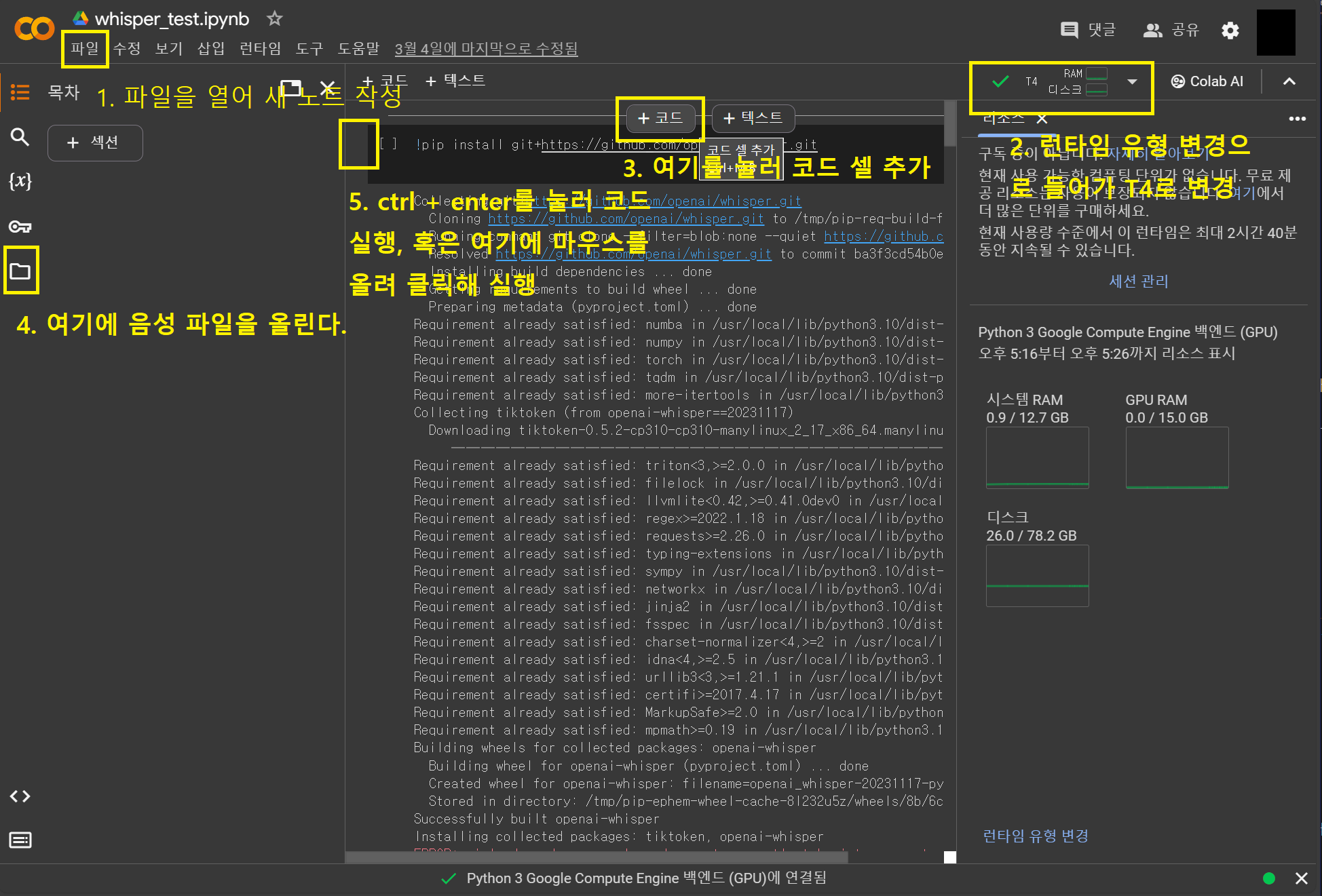Click the Google Drive icon beside title

click(81, 18)
